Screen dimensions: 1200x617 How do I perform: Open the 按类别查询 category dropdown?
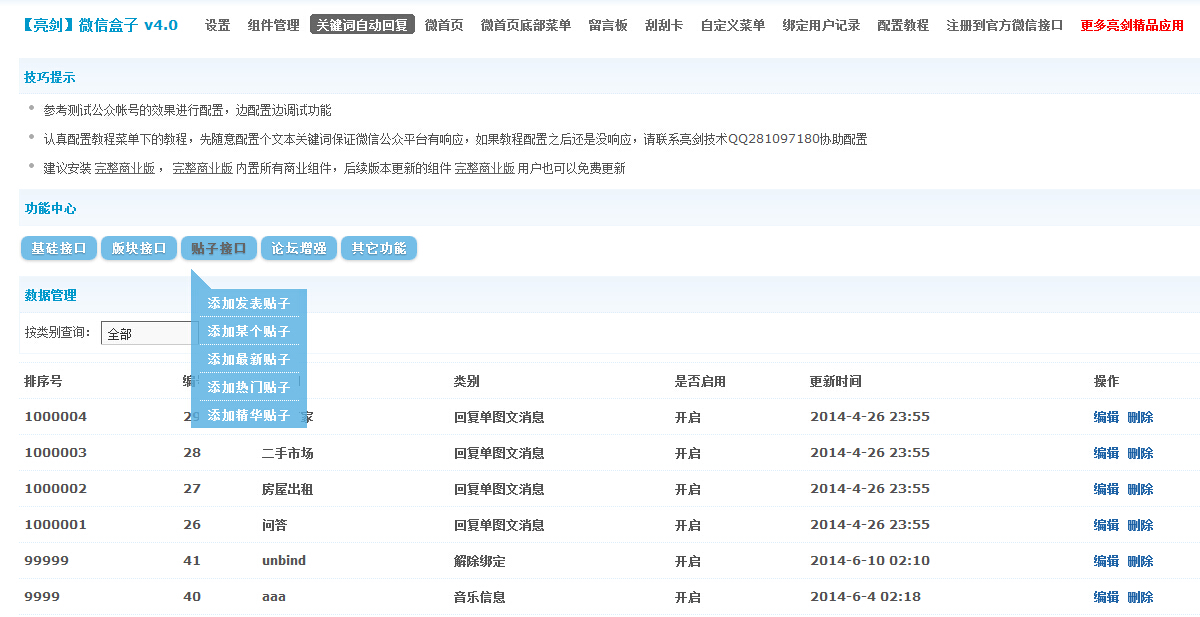point(148,333)
